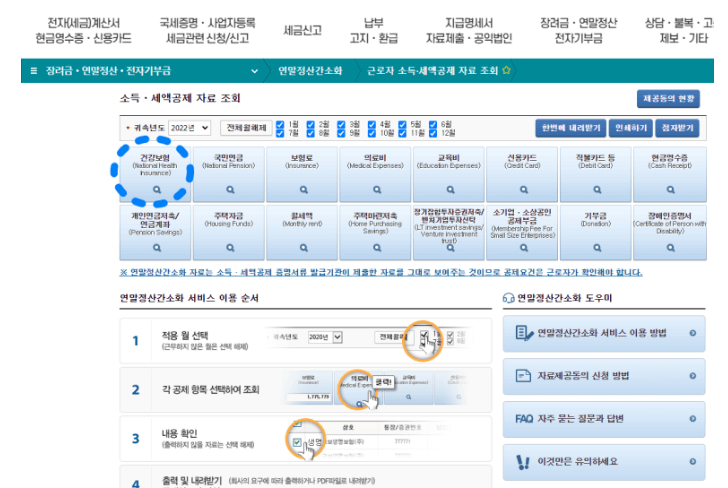Screen dimensions: 728x488
Task: Toggle the 9월 checkbox
Action: pos(341,133)
